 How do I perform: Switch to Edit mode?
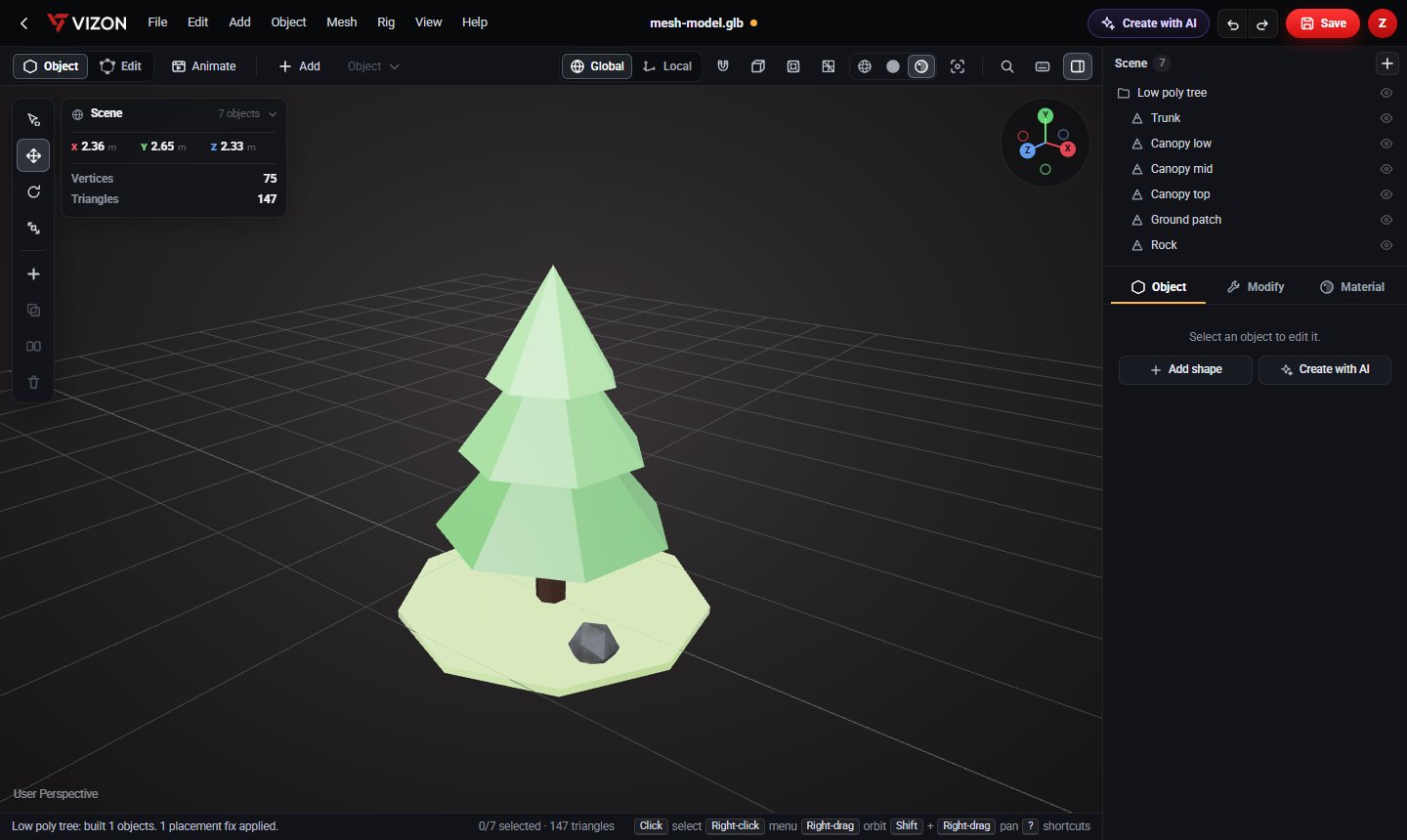(121, 66)
